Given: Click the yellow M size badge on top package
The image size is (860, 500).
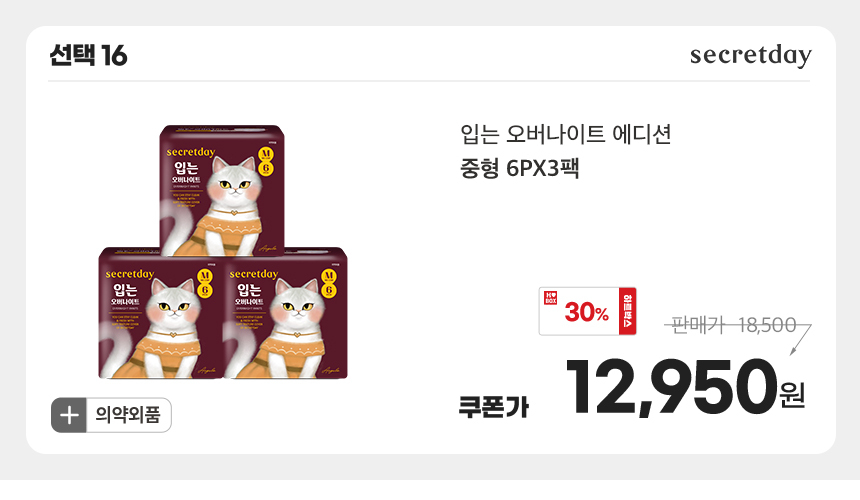Looking at the screenshot, I should point(266,154).
